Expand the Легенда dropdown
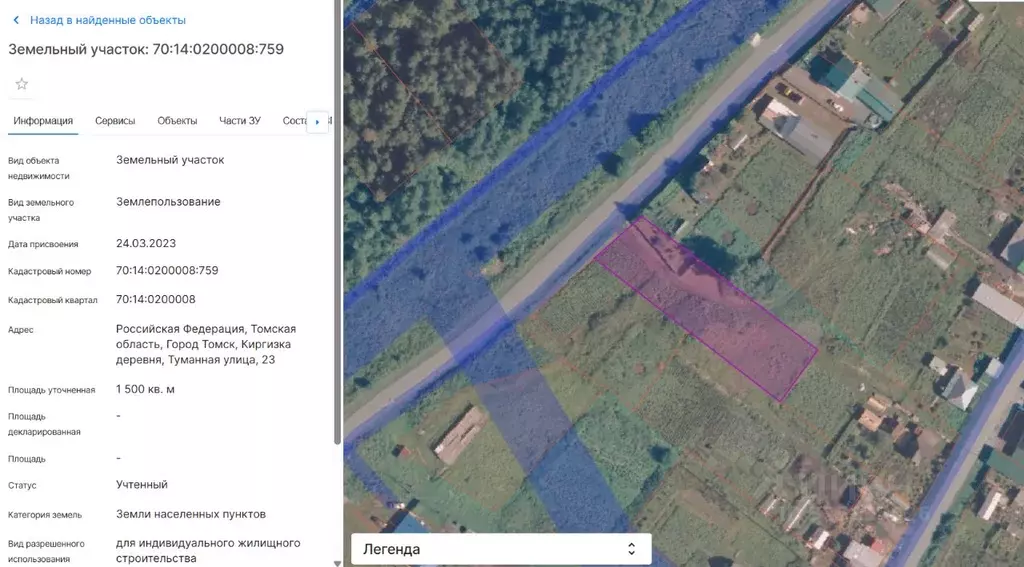 coord(501,549)
